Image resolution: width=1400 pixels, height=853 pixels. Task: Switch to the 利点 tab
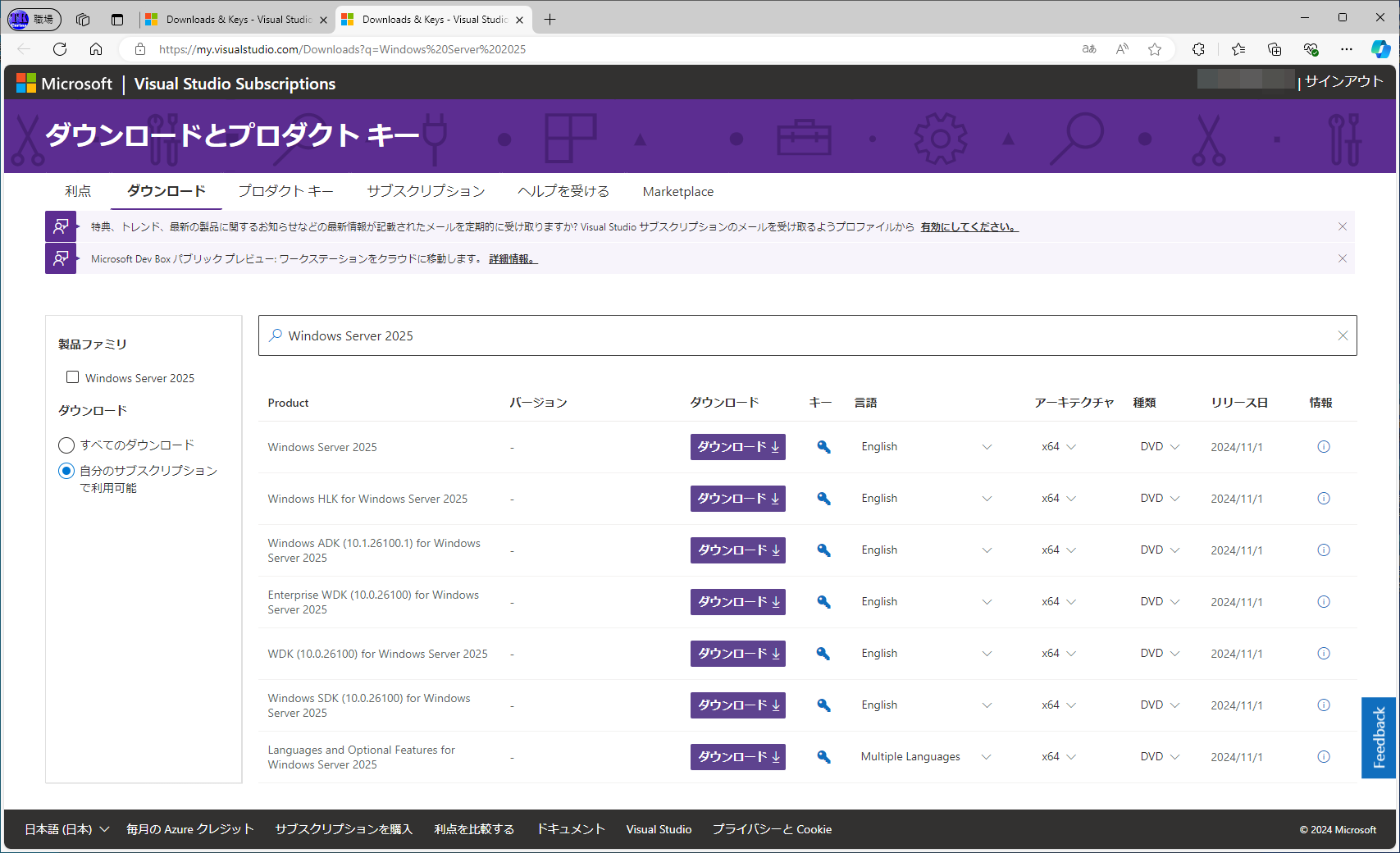pyautogui.click(x=78, y=191)
